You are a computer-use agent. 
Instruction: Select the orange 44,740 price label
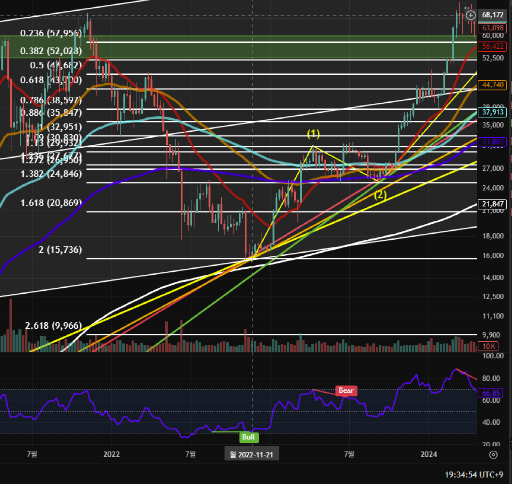pyautogui.click(x=492, y=85)
